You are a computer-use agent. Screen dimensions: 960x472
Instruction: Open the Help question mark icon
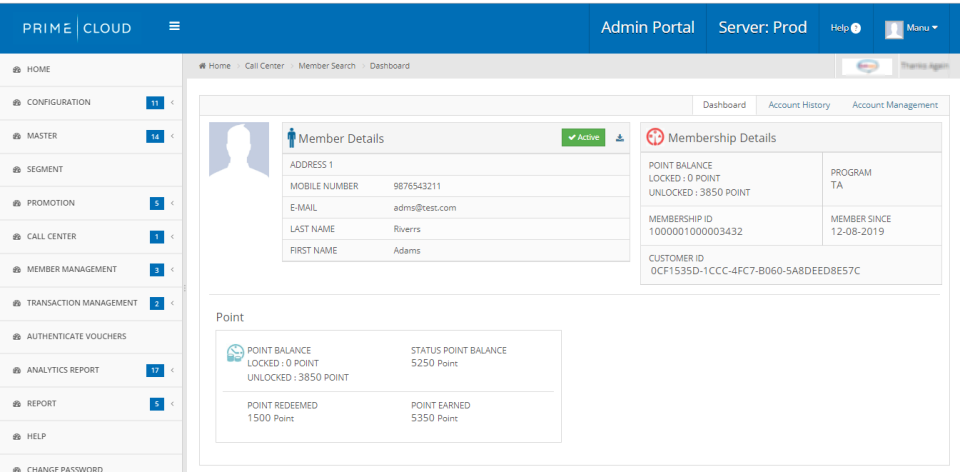[856, 28]
